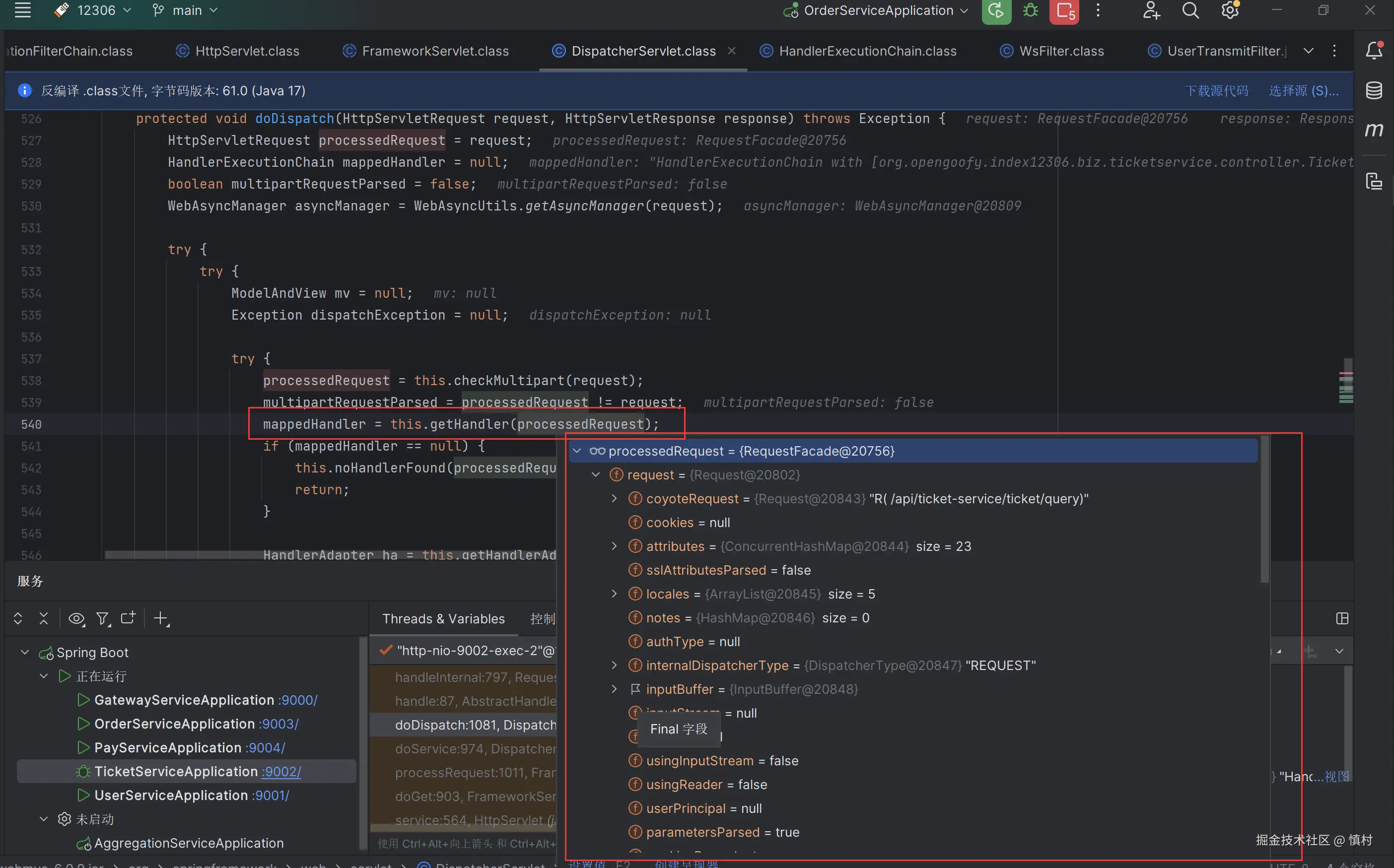Click the Debug bug icon in toolbar
Image resolution: width=1394 pixels, height=868 pixels.
coord(1031,10)
